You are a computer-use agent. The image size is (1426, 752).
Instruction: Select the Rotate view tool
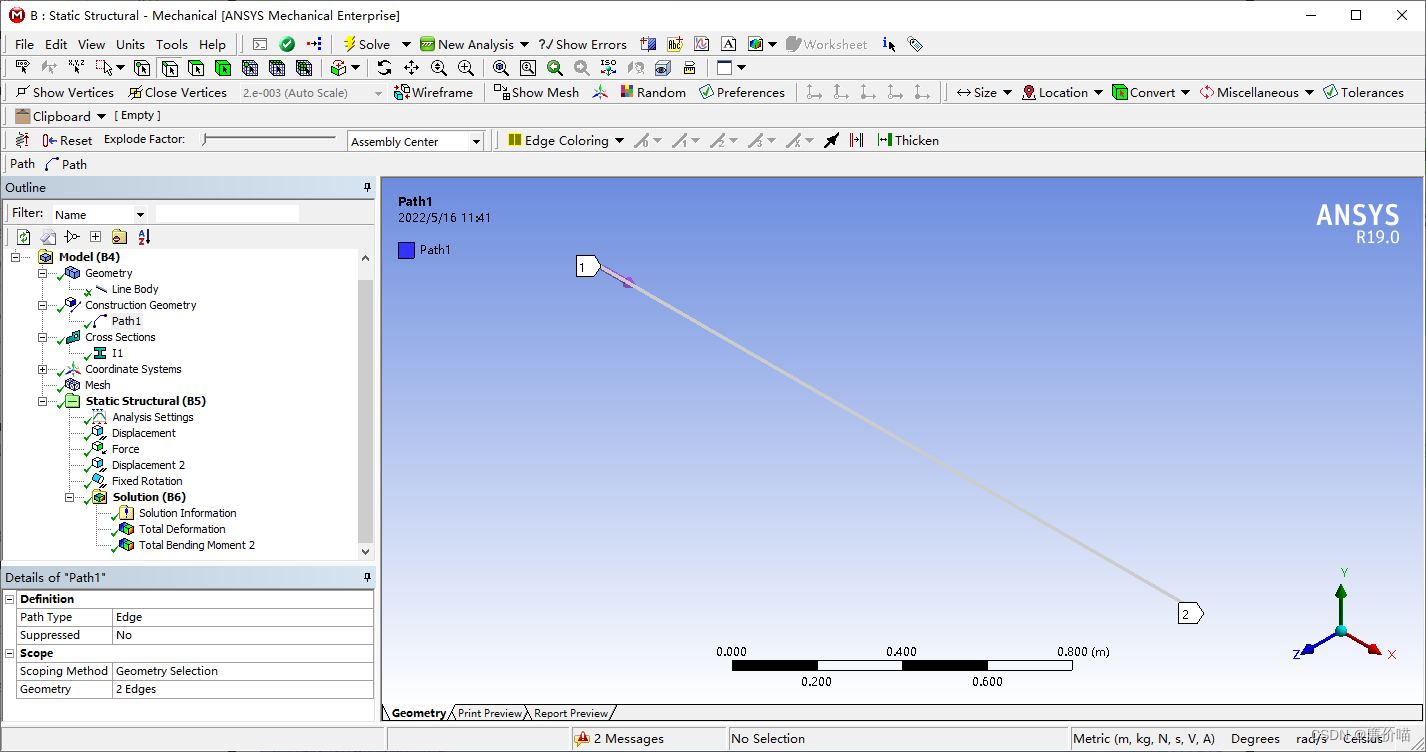(385, 68)
